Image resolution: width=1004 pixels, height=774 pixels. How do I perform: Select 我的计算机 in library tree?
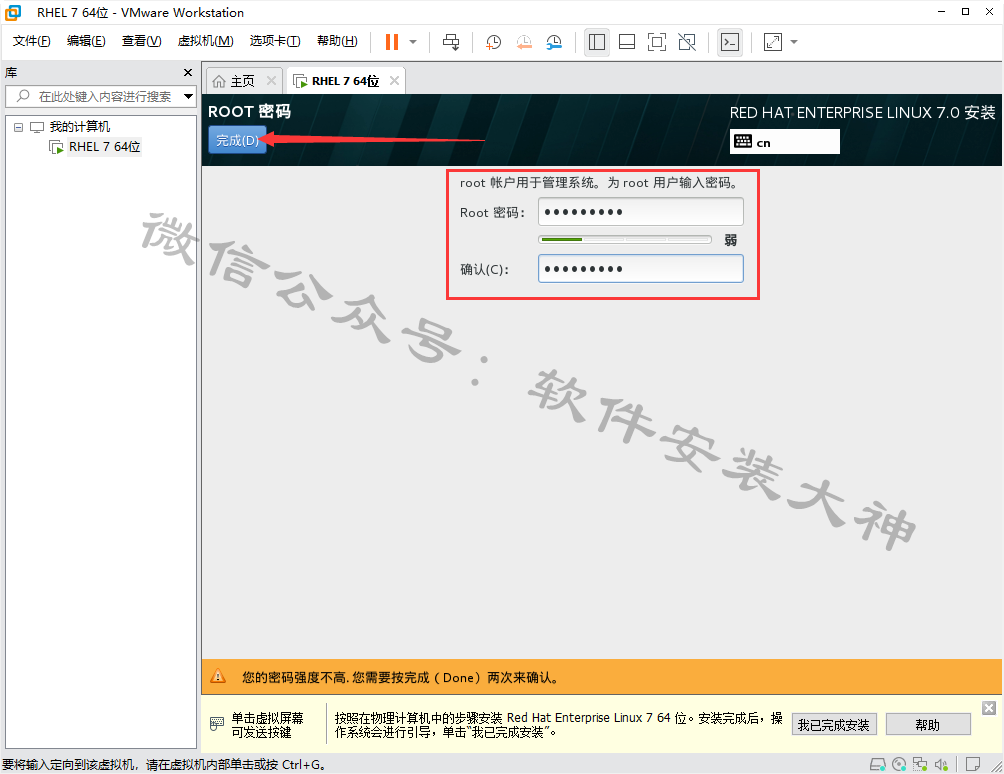point(79,127)
